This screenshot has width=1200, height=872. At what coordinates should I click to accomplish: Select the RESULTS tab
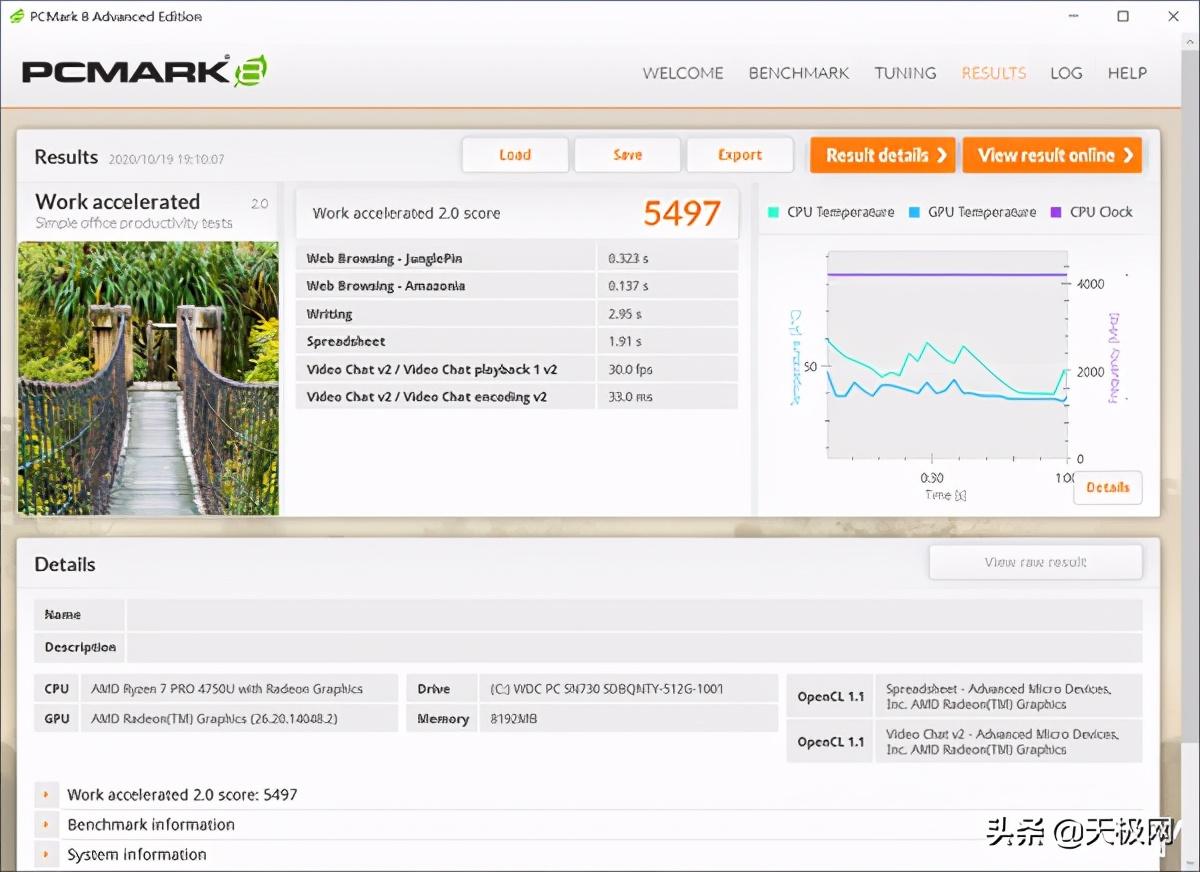pyautogui.click(x=994, y=73)
